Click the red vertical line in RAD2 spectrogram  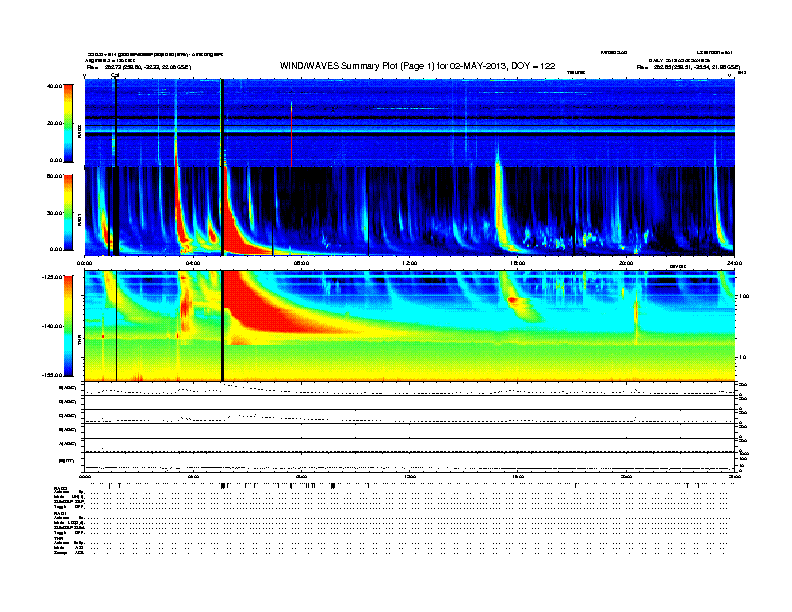(291, 134)
